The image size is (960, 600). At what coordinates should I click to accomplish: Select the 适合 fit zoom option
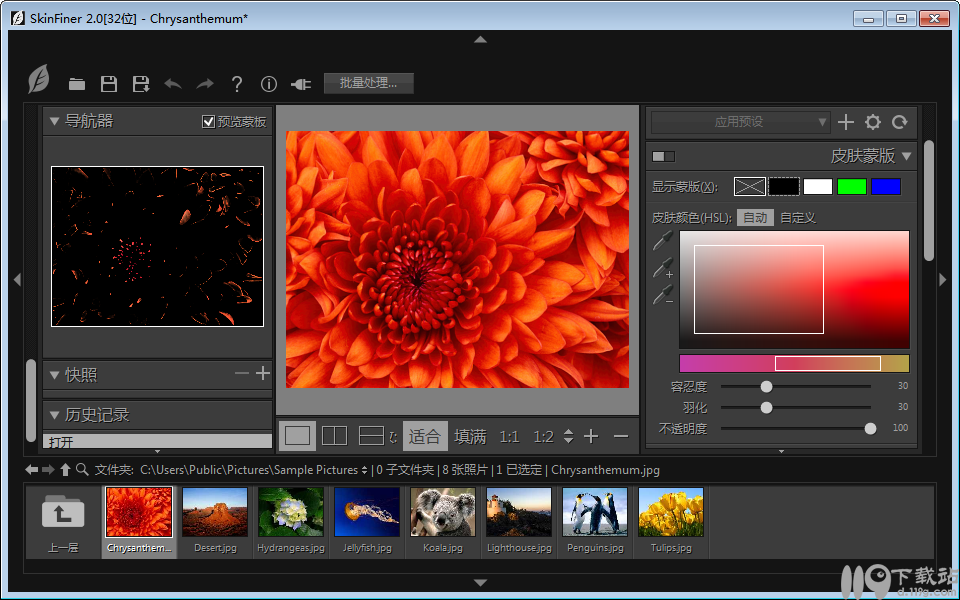425,436
